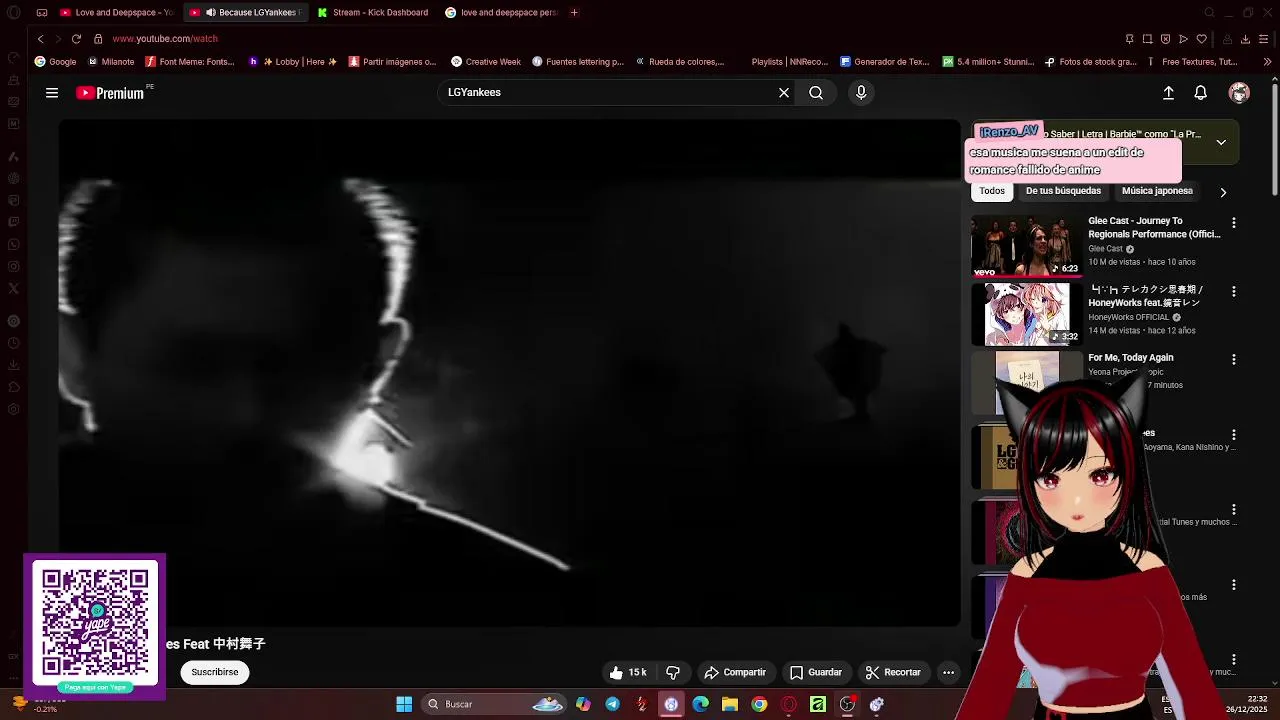Click the www.youtube.com/watch address bar
Image resolution: width=1280 pixels, height=720 pixels.
pos(165,39)
